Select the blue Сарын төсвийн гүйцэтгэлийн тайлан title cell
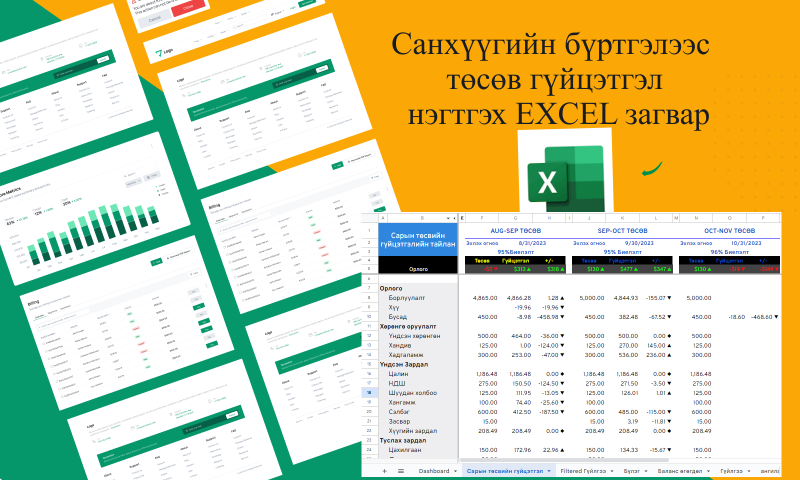Viewport: 800px width, 480px height. click(x=418, y=240)
